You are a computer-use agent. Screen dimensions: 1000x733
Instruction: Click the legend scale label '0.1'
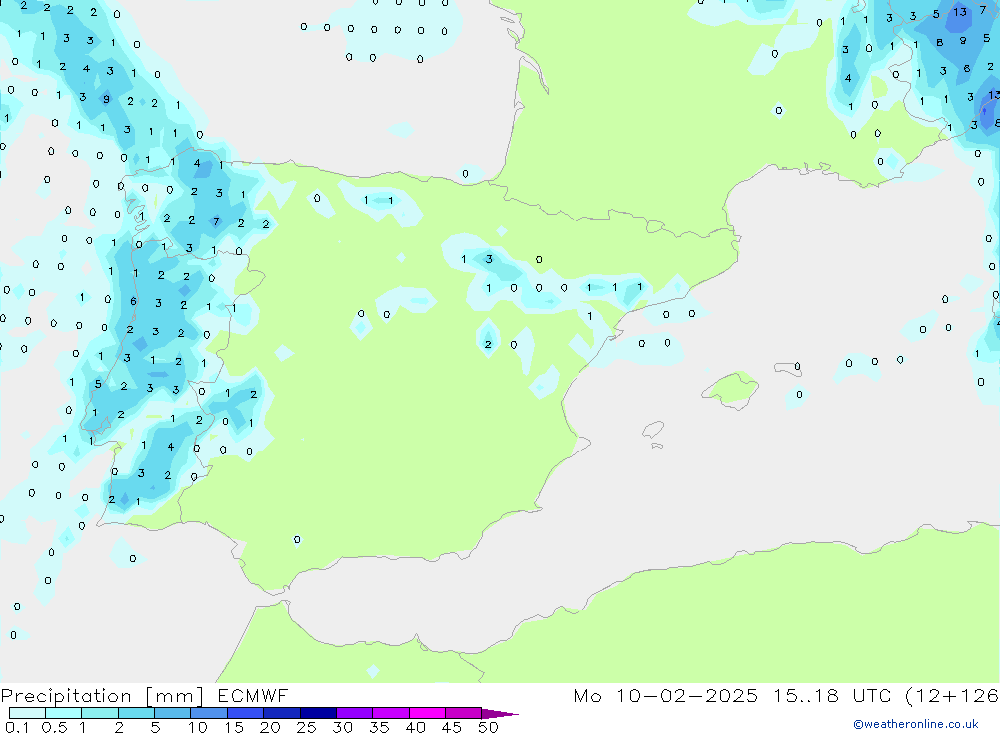coord(17,727)
